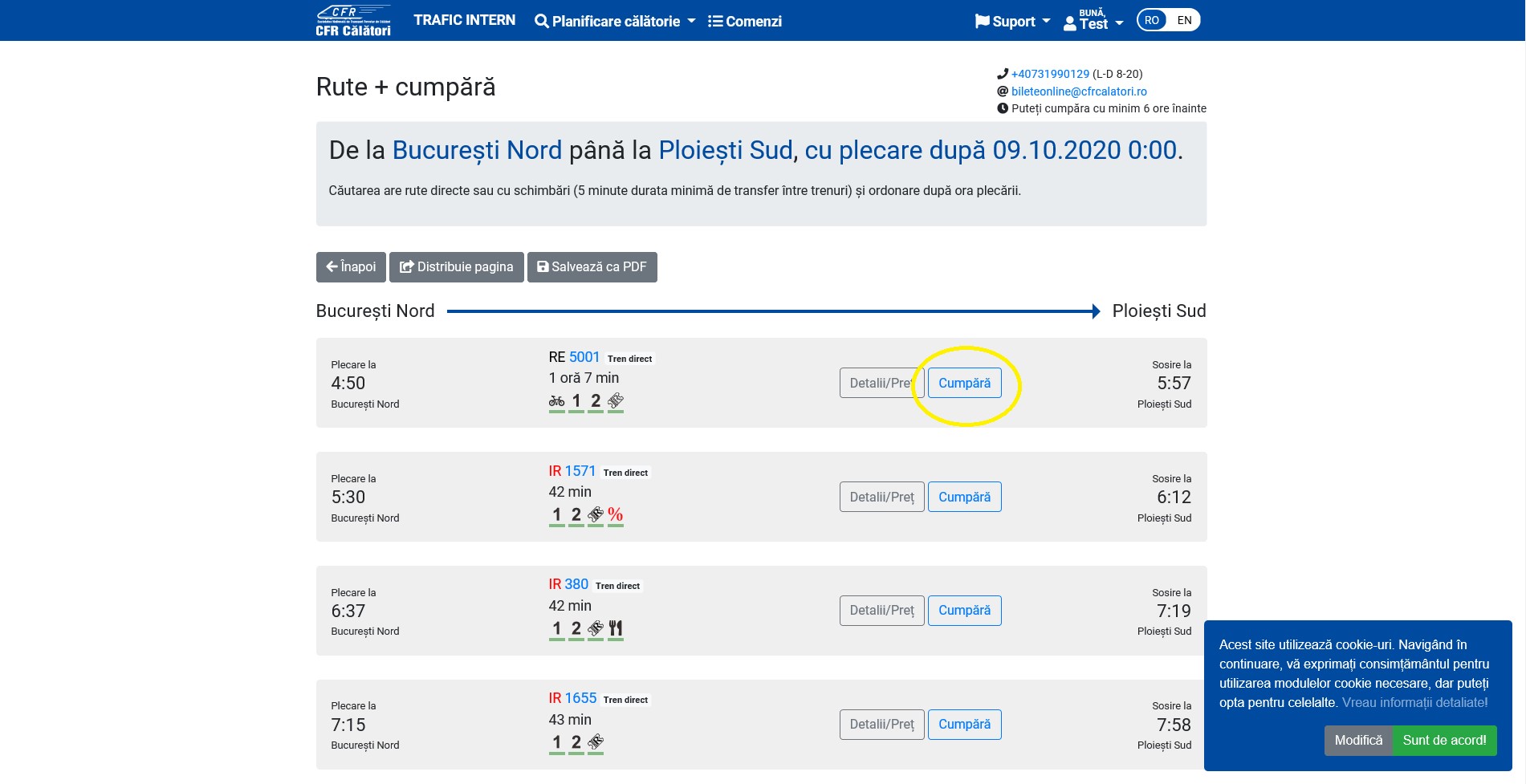Viewport: 1526px width, 784px height.
Task: Expand the Suport dropdown menu
Action: [1012, 21]
